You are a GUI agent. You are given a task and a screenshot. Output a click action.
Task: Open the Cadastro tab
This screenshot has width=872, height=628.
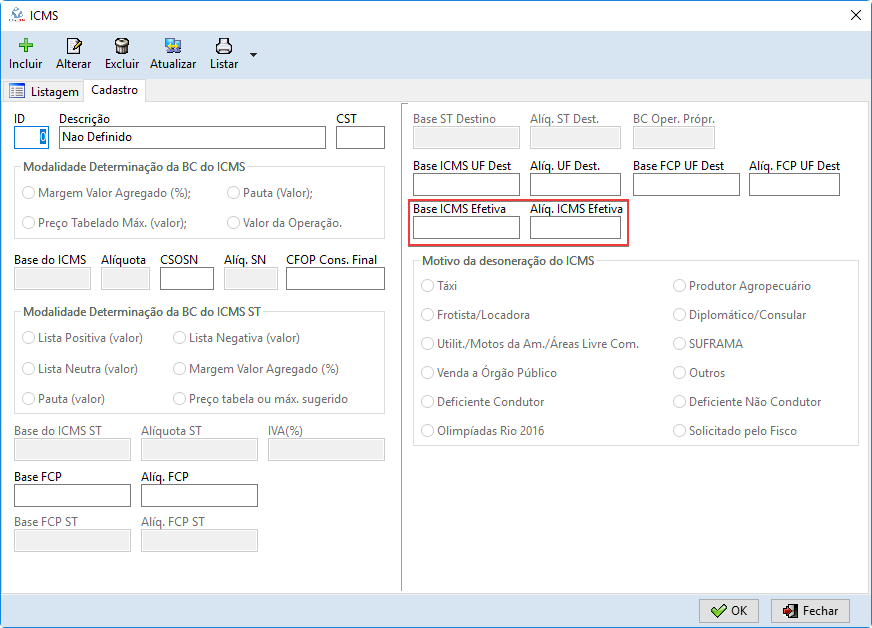114,90
